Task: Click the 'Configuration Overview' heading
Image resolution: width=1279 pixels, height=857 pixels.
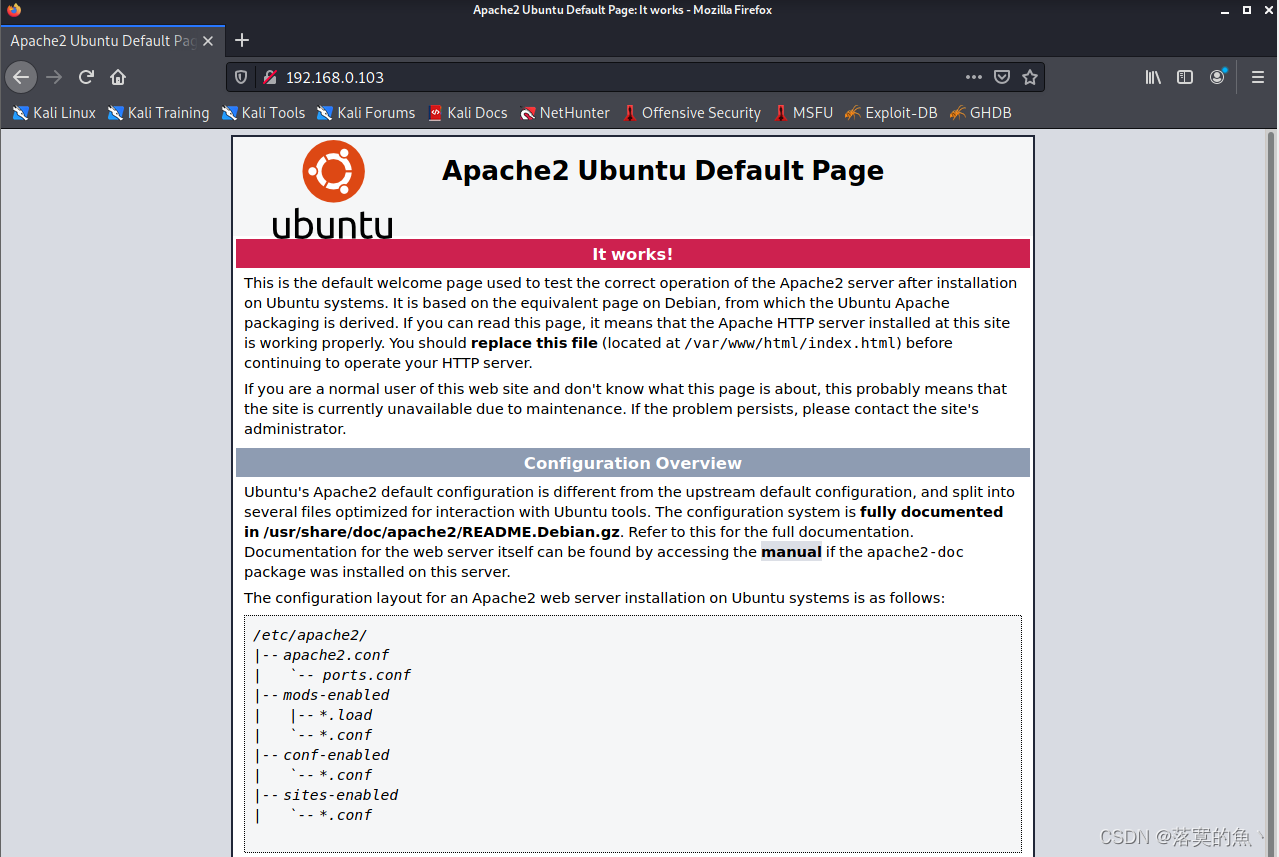Action: pos(633,463)
